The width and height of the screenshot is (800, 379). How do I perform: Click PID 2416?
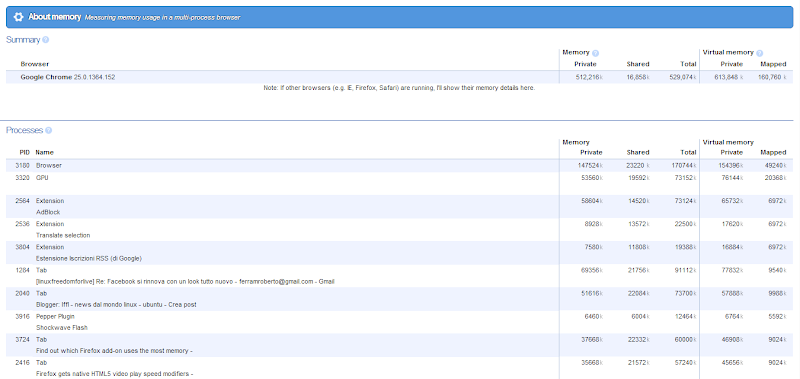point(23,363)
